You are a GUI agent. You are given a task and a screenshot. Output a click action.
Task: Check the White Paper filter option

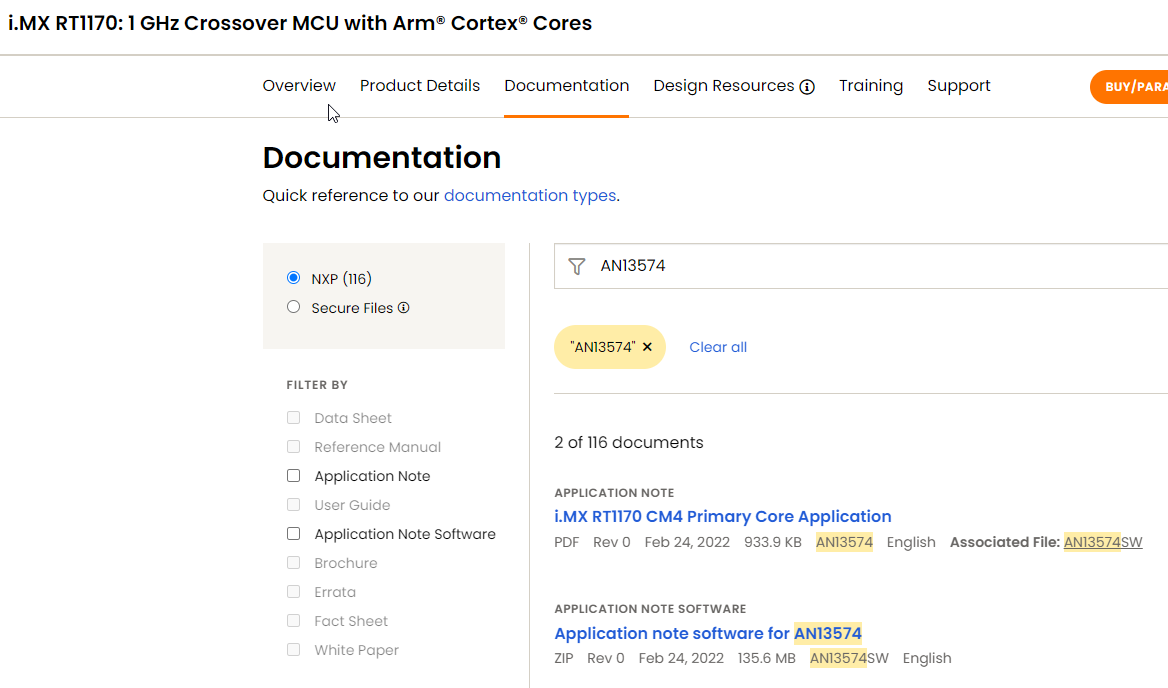pos(293,649)
